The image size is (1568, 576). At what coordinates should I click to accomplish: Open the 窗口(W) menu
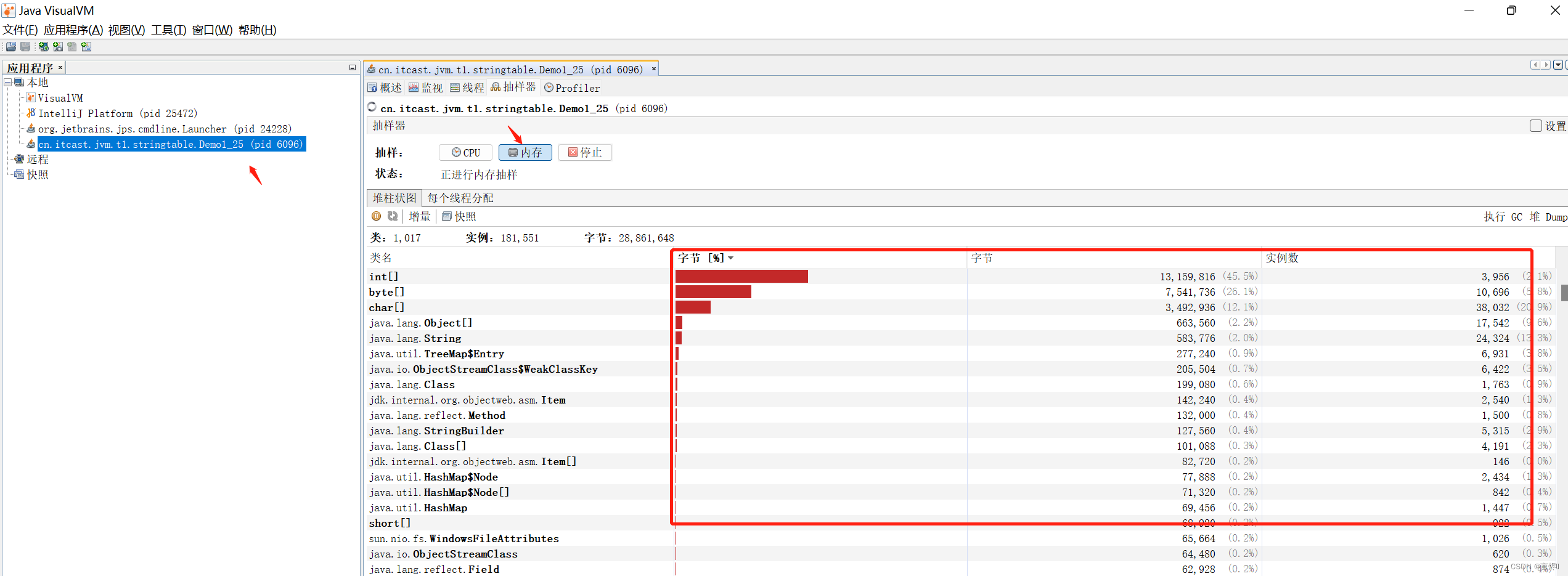(x=213, y=30)
